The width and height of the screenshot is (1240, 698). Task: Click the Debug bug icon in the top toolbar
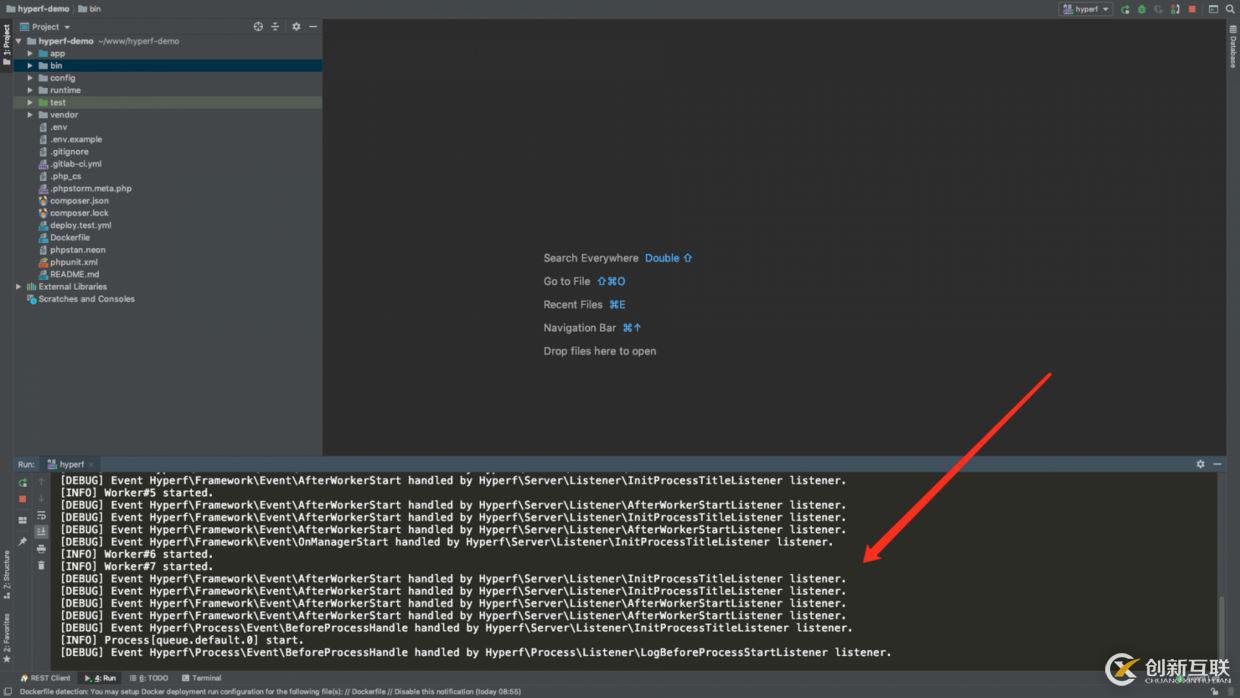[1141, 9]
